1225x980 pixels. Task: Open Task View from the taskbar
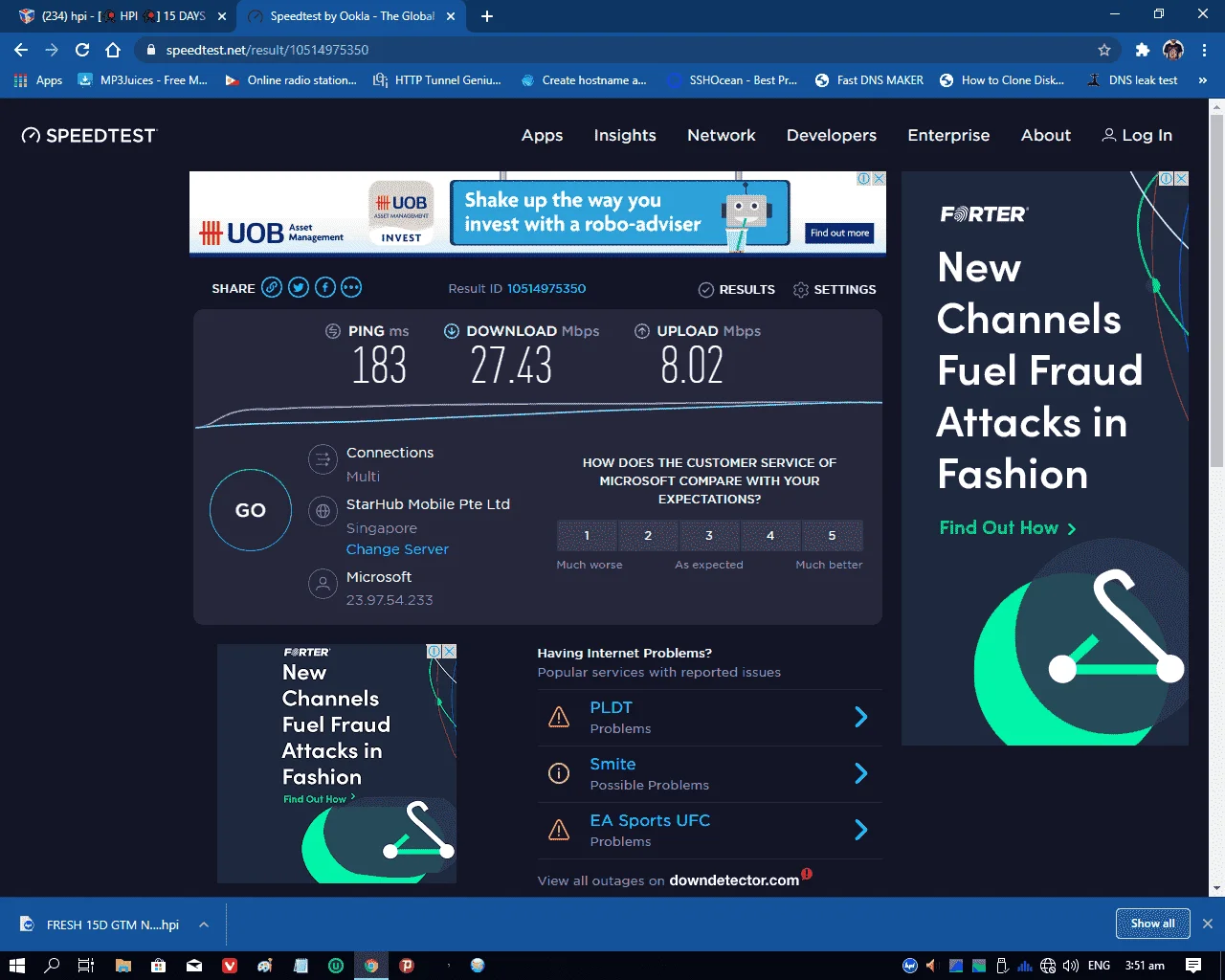pos(86,966)
